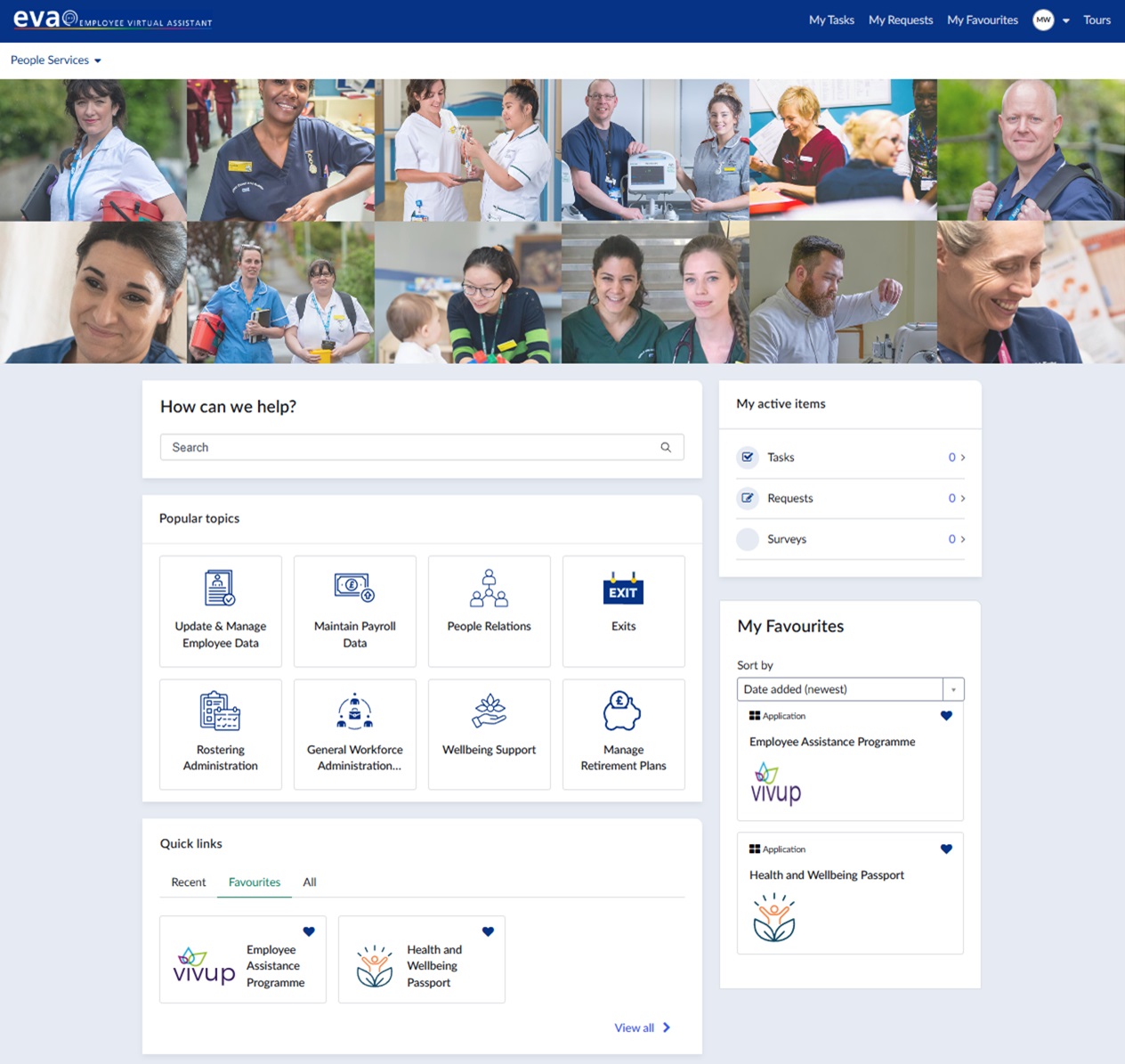Open the Tasks row in My active items
This screenshot has width=1125, height=1064.
click(850, 458)
